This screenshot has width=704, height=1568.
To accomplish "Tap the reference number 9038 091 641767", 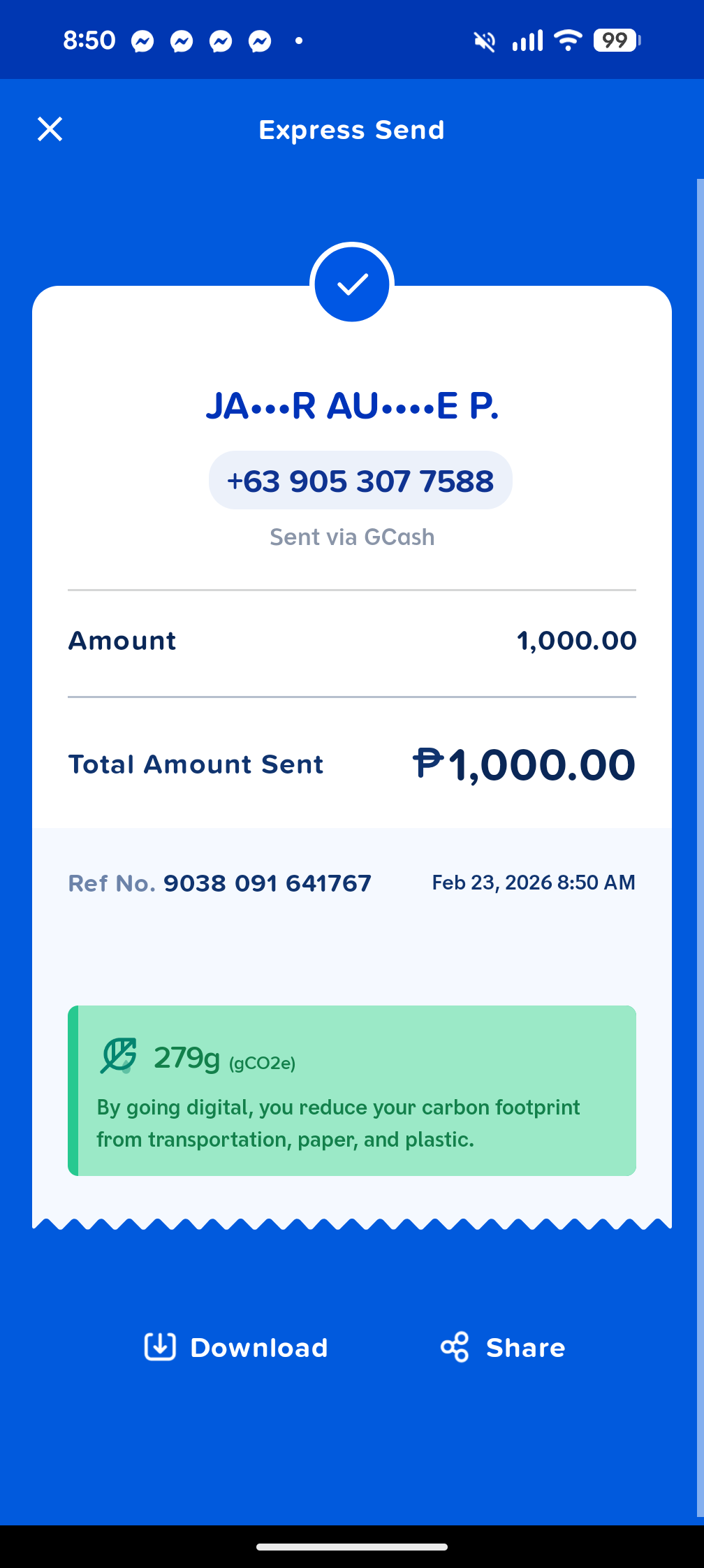I will (x=267, y=883).
